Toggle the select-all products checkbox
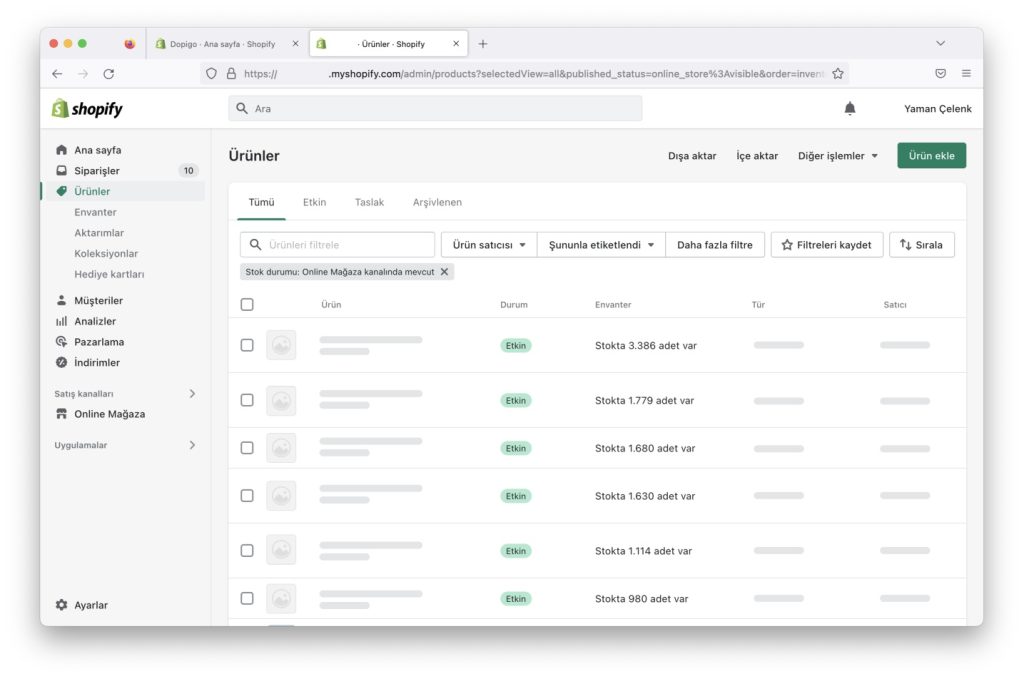The height and width of the screenshot is (679, 1024). tap(247, 304)
